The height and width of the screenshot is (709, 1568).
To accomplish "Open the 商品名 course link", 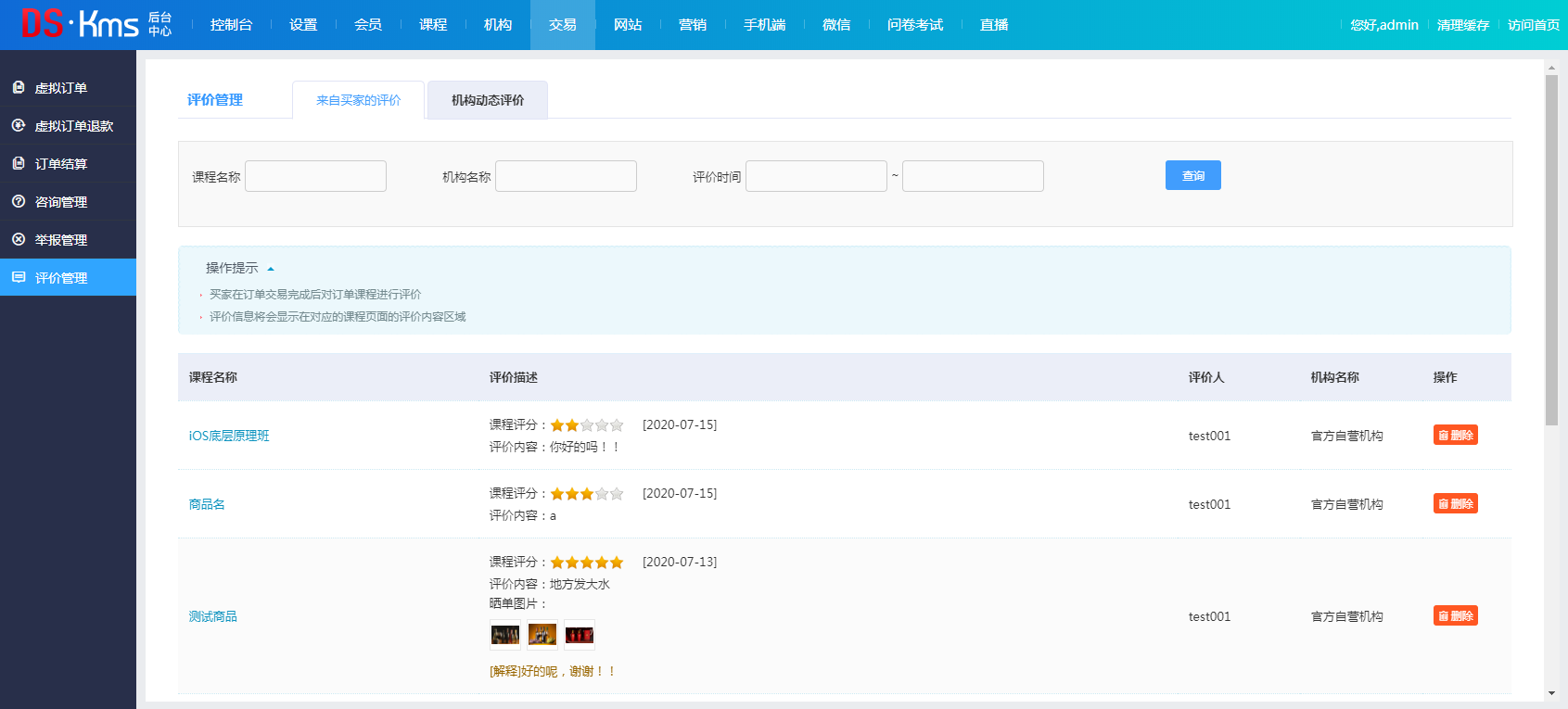I will pos(207,504).
